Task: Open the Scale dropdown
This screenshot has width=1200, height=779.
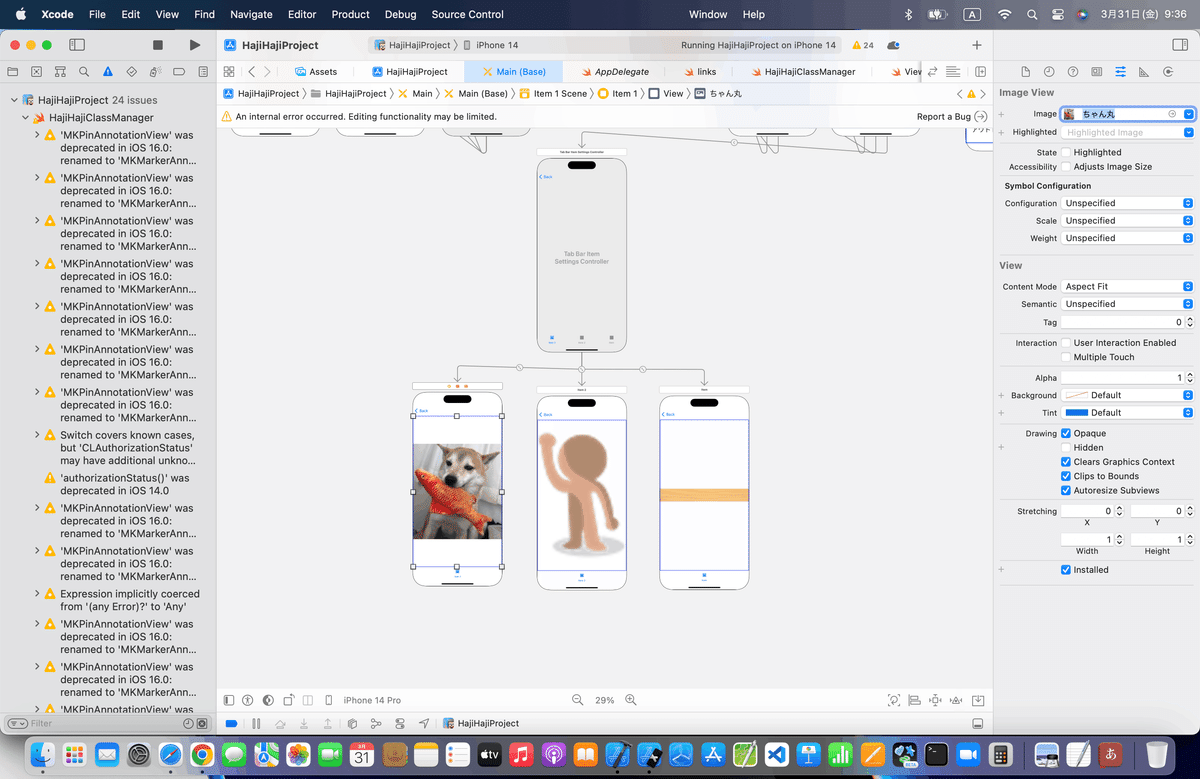Action: [1127, 221]
